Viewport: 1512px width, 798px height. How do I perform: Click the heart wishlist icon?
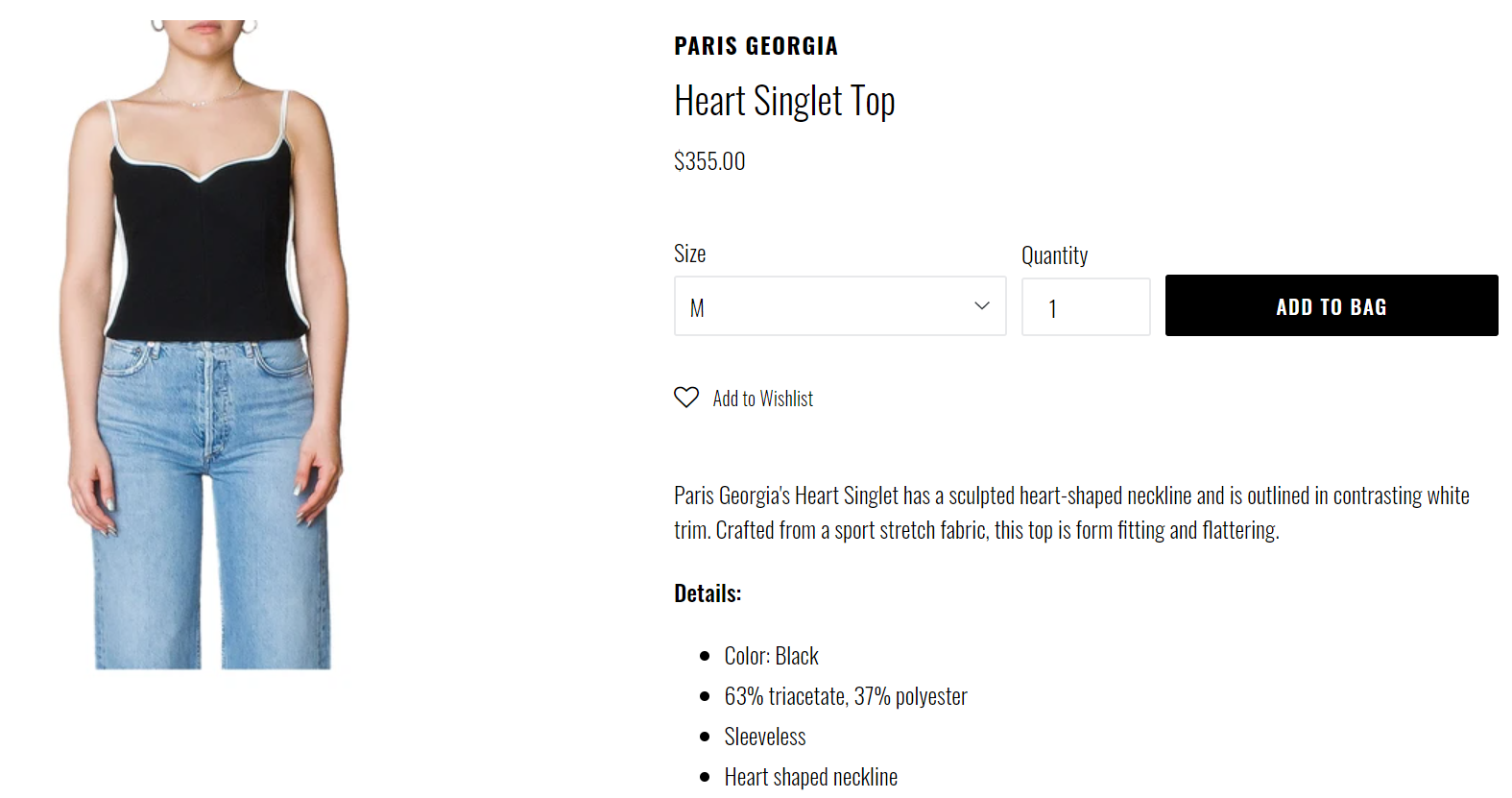click(686, 398)
